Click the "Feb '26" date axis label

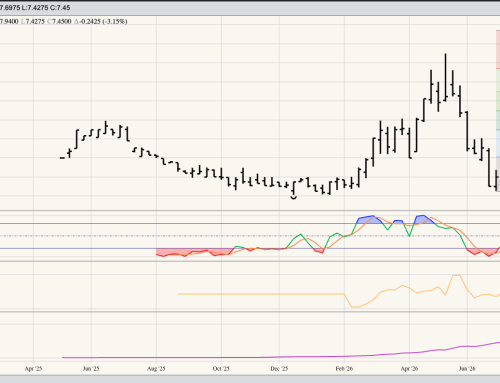click(x=344, y=369)
